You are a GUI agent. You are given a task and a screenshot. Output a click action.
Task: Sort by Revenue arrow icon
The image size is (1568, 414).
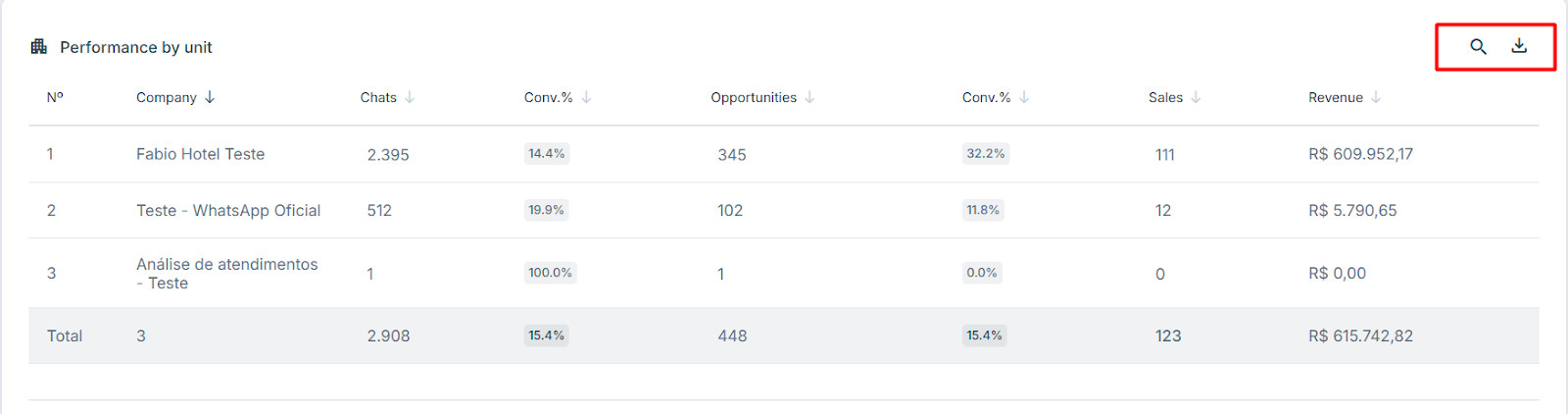1376,97
